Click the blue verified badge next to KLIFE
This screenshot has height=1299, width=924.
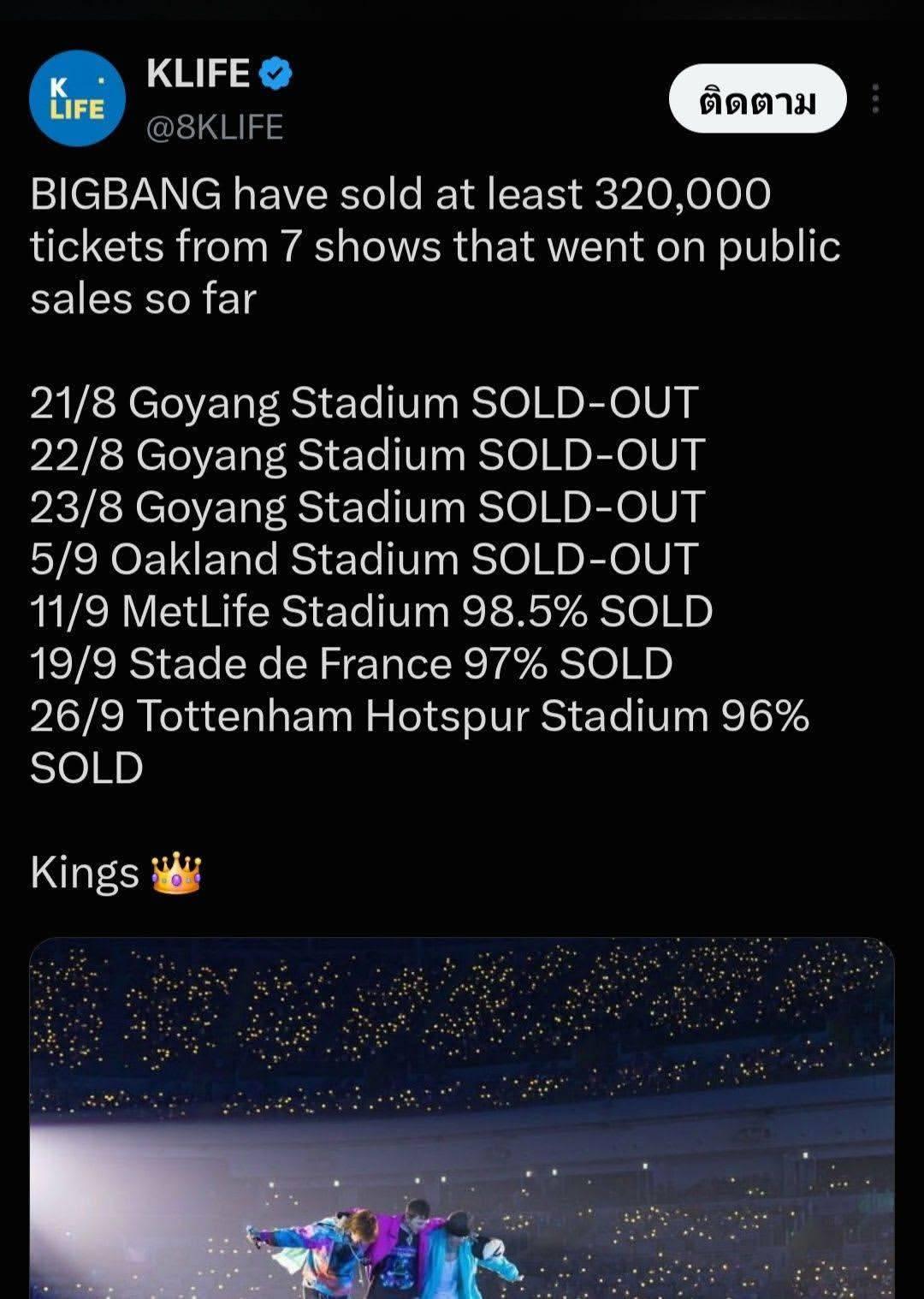pyautogui.click(x=275, y=74)
